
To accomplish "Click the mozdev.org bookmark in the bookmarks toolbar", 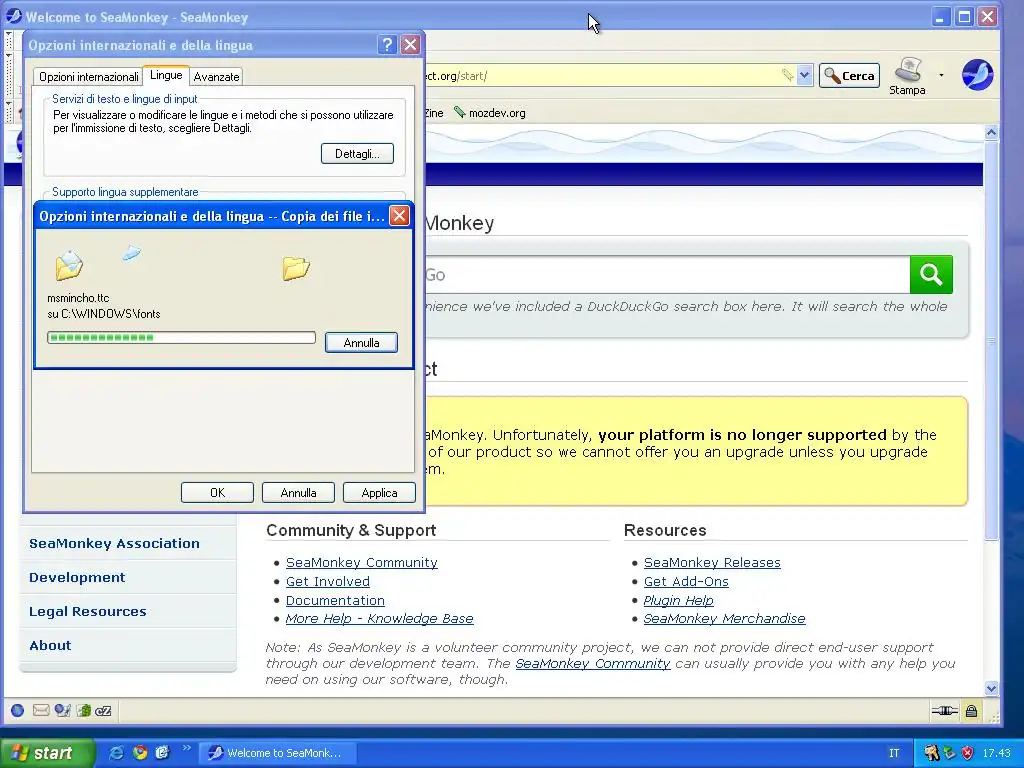I will (490, 113).
